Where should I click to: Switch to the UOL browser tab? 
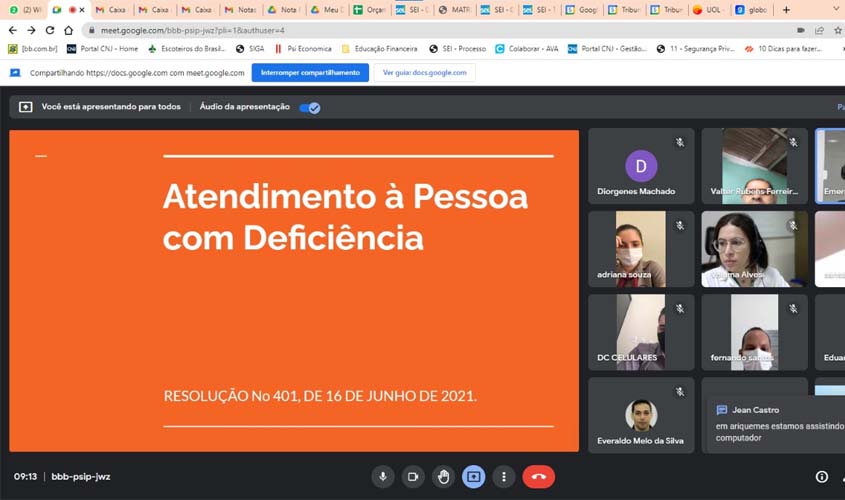point(710,9)
